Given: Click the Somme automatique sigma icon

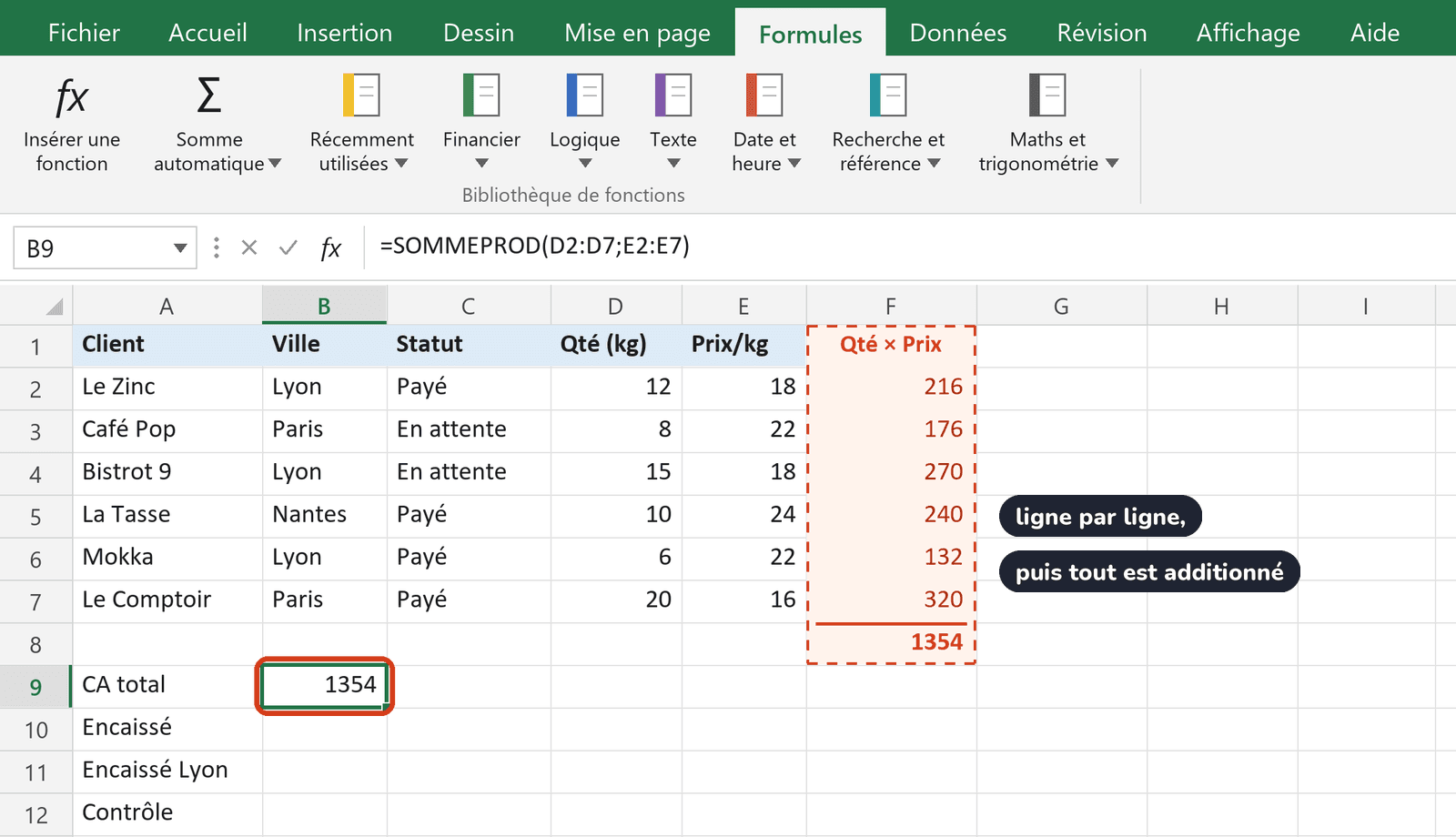Looking at the screenshot, I should (209, 95).
